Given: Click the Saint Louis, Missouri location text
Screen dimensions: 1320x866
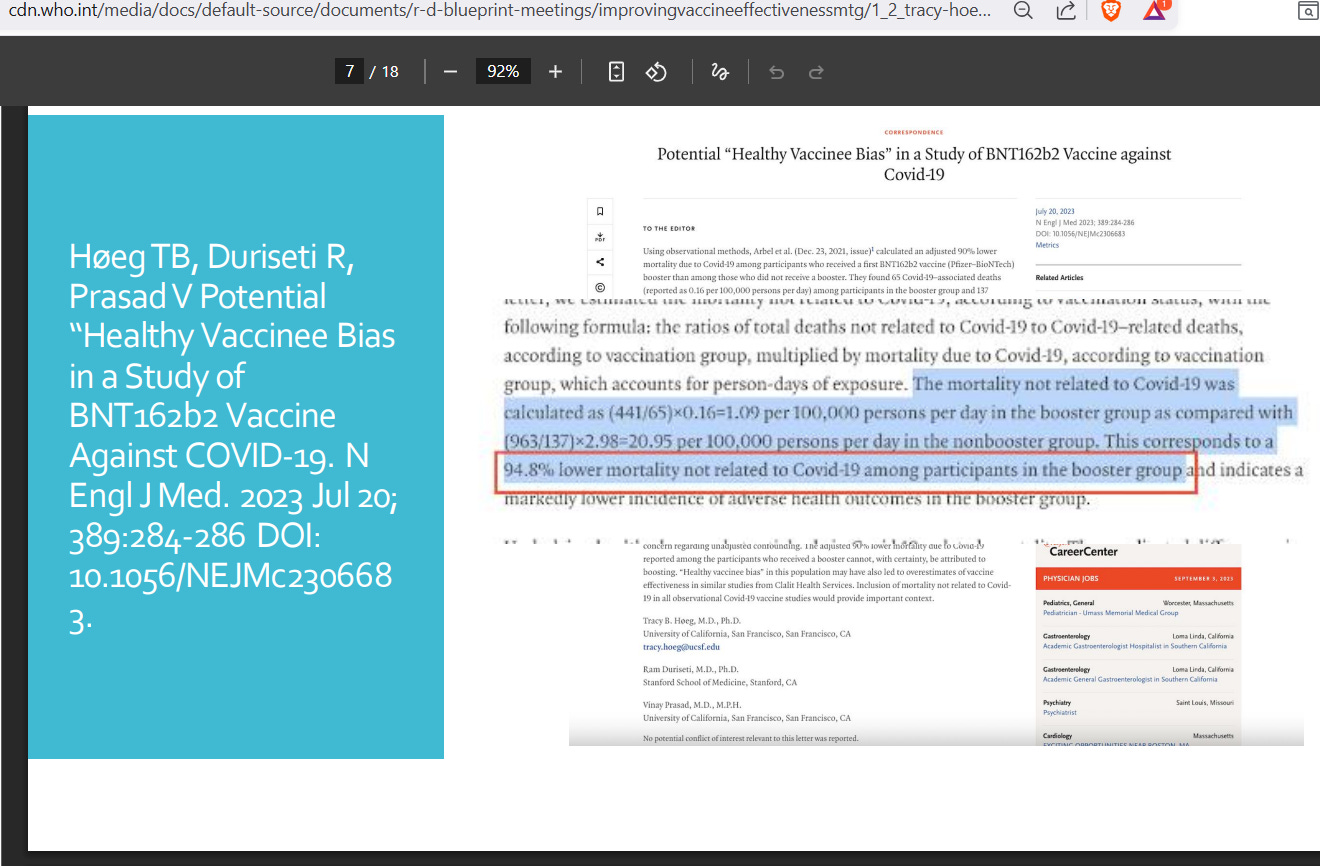Looking at the screenshot, I should (1205, 703).
